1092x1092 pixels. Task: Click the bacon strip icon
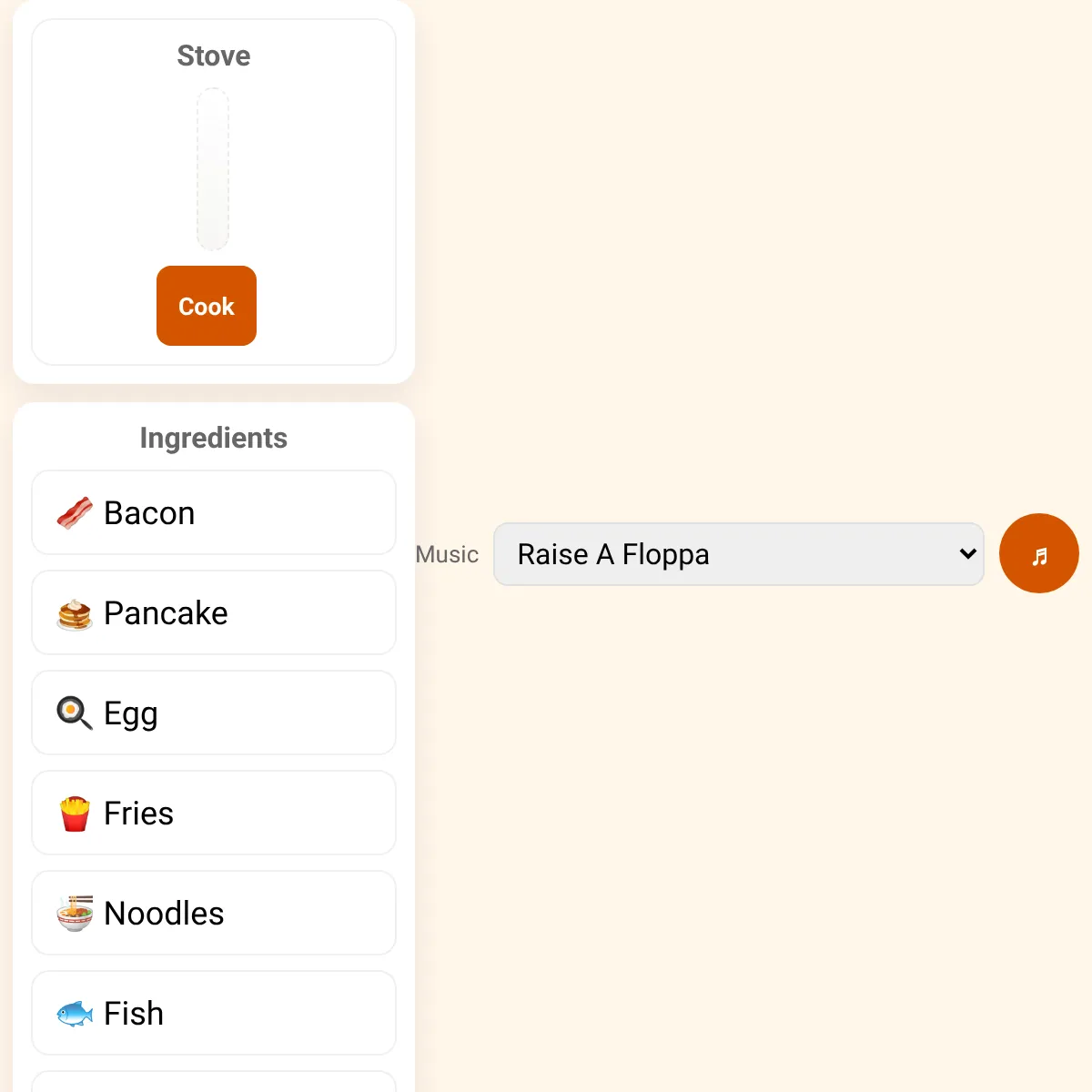pos(75,513)
